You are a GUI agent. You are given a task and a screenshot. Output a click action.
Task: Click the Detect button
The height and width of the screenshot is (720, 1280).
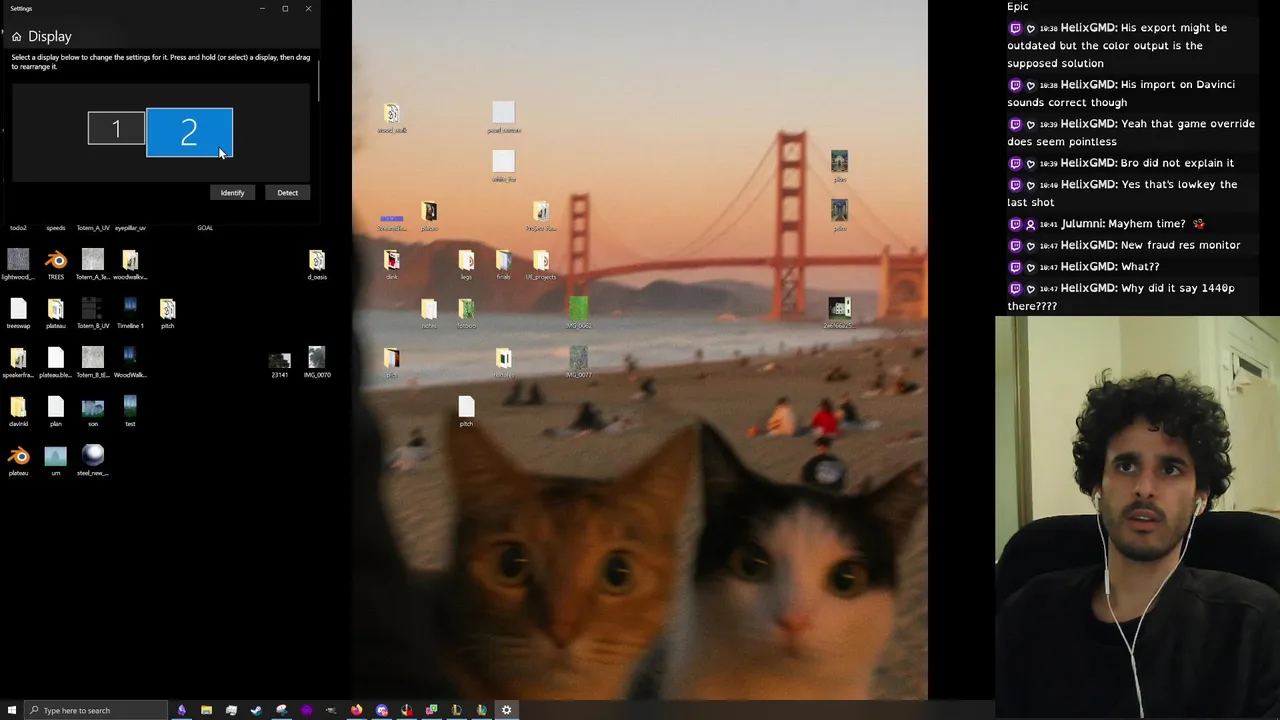pyautogui.click(x=287, y=193)
